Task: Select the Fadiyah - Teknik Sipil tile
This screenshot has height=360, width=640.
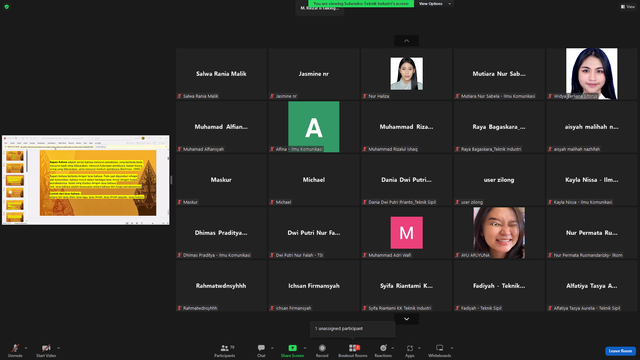Action: (499, 286)
